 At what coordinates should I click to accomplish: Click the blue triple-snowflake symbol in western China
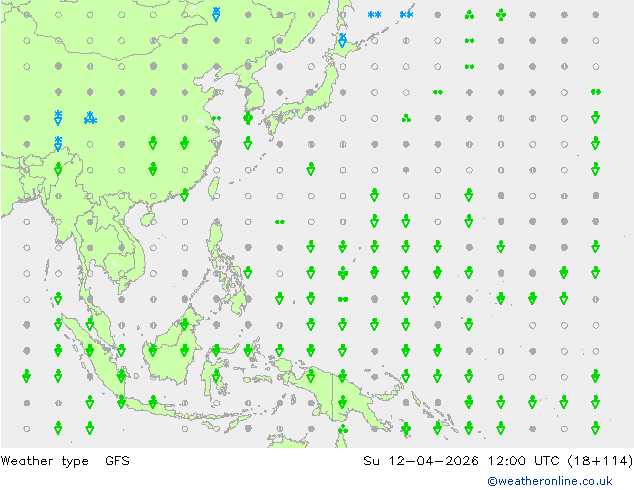coord(90,118)
